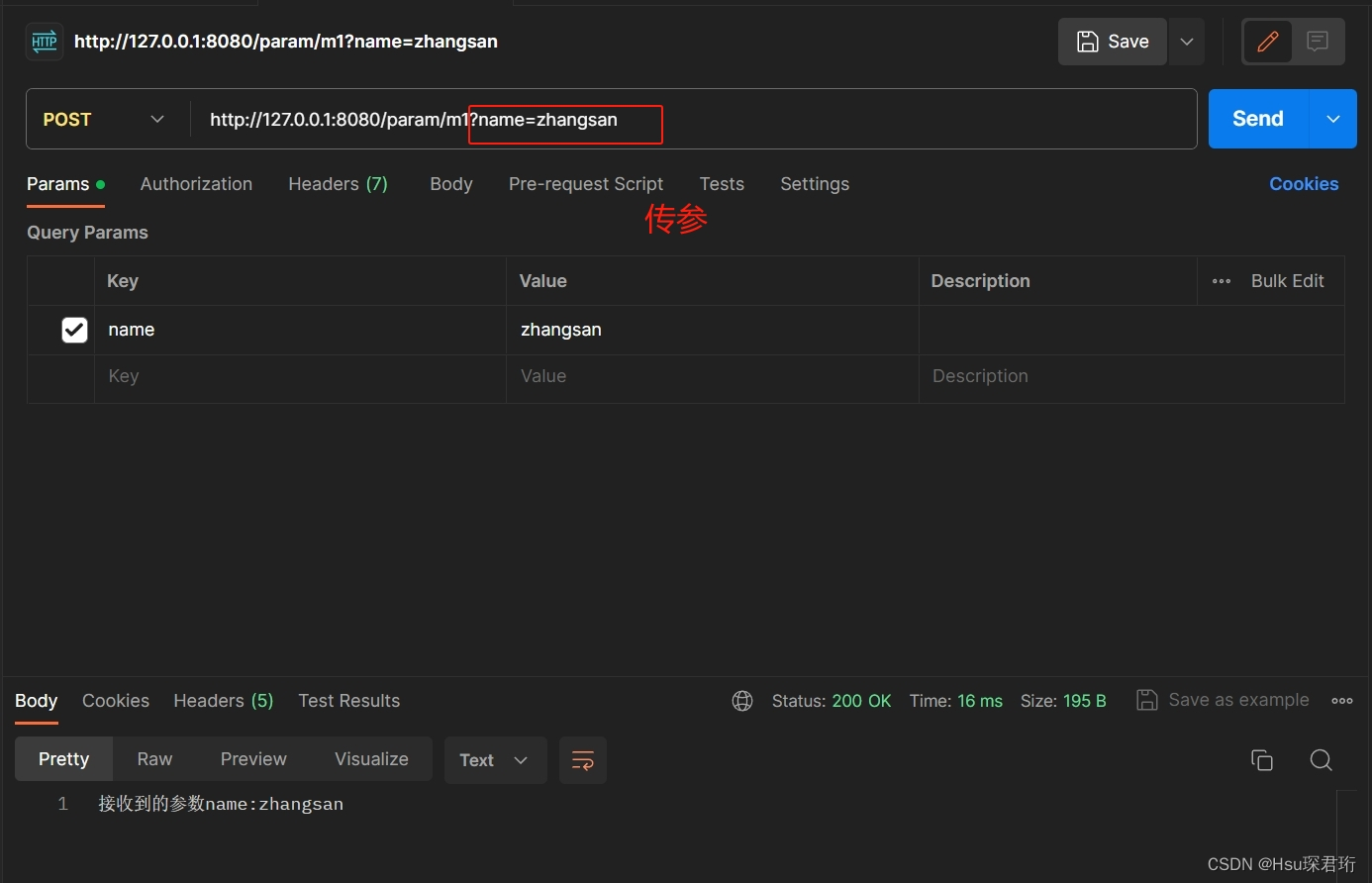Click the Save button
Screen dimensions: 1372x883
tap(1113, 42)
